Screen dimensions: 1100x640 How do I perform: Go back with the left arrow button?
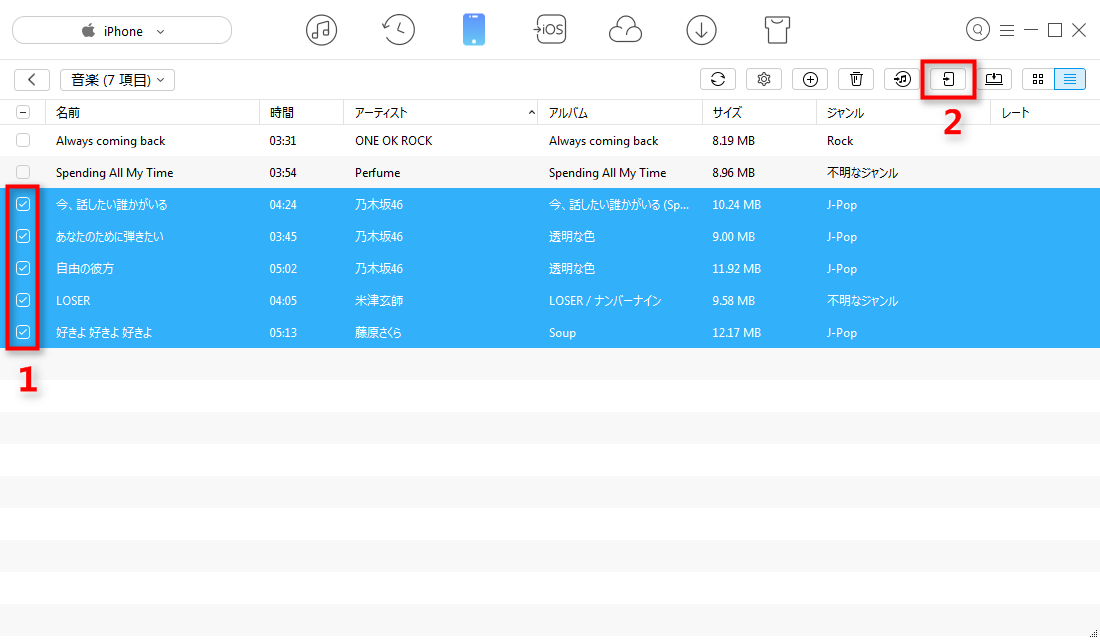32,80
